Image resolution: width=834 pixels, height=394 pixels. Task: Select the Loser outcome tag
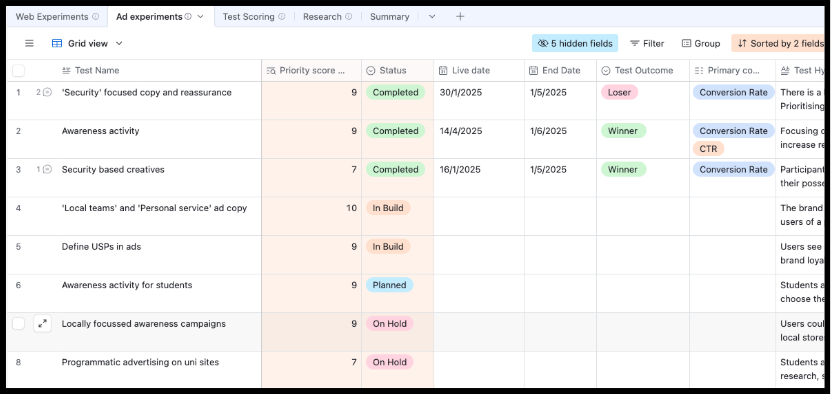(x=619, y=93)
